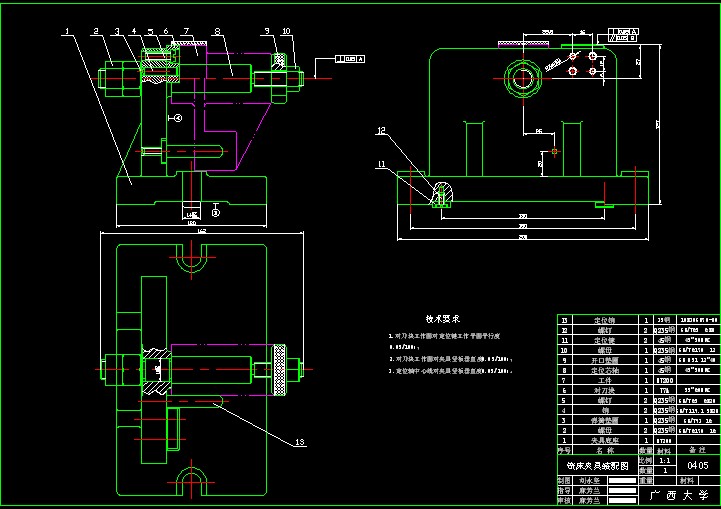Select callout number 10 above front view
Screen dimensions: 721x509
point(286,31)
